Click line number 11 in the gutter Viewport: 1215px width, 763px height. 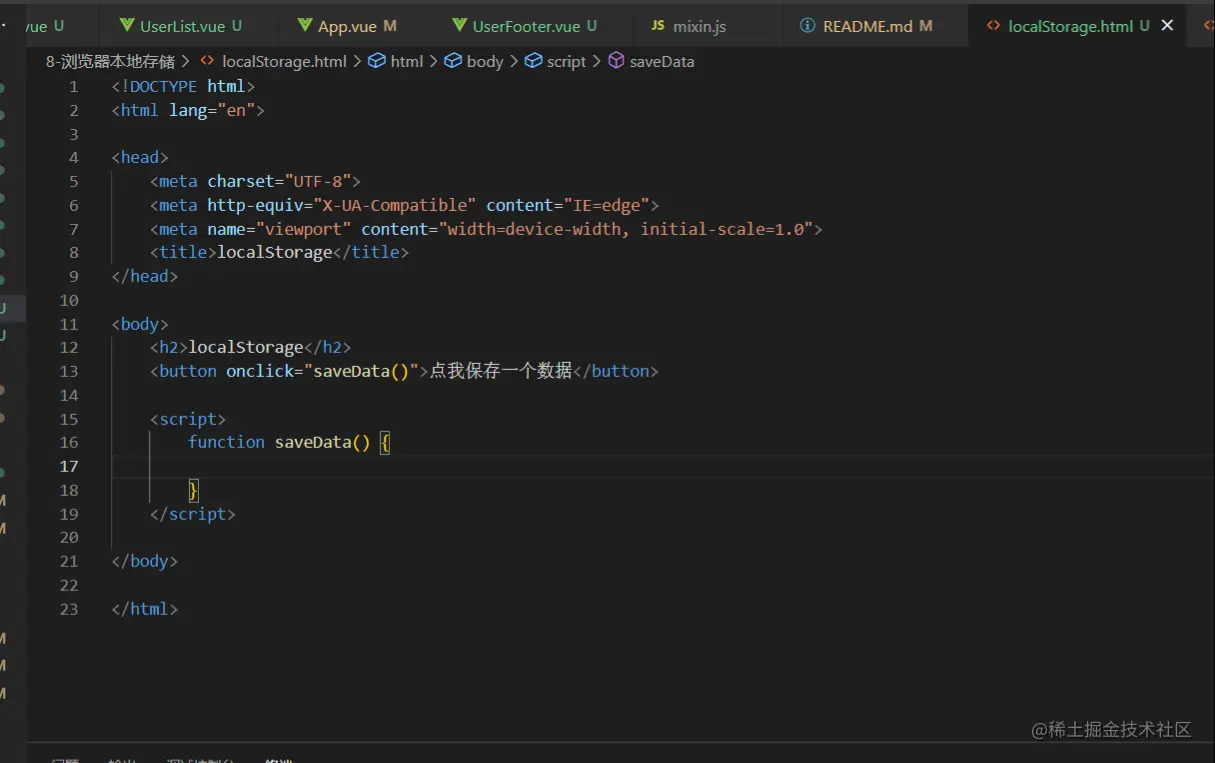tap(69, 324)
